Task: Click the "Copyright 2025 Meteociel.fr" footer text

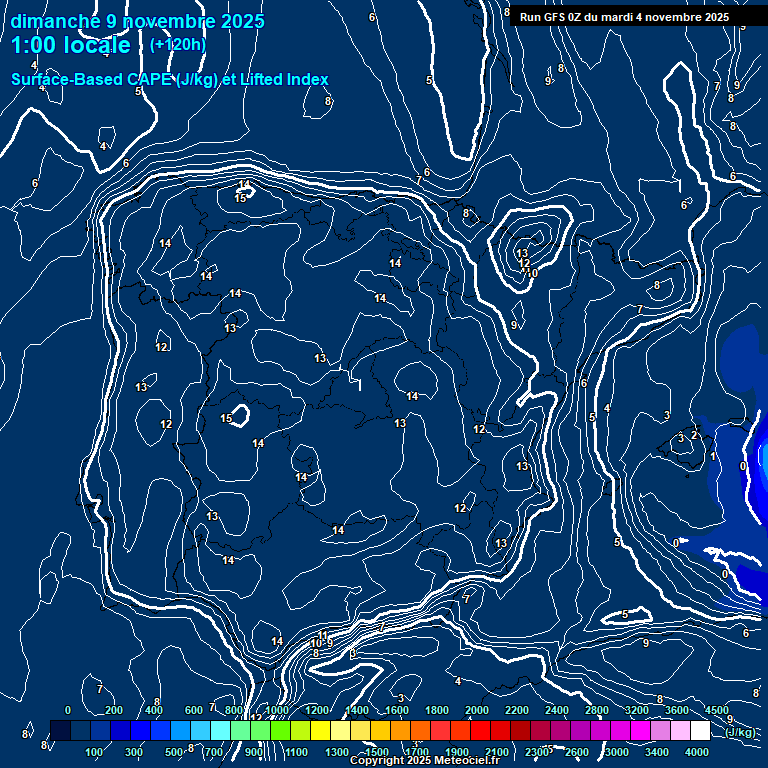Action: coord(425,760)
